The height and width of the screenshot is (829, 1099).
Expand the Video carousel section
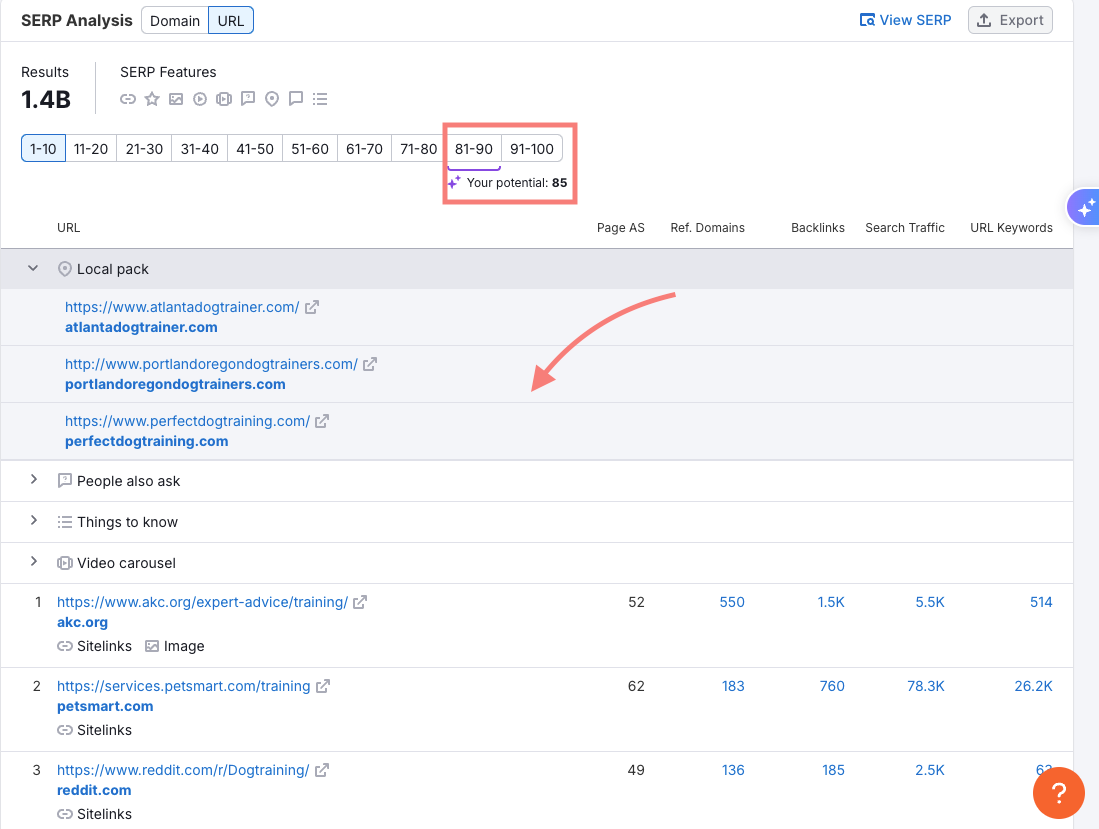(32, 562)
